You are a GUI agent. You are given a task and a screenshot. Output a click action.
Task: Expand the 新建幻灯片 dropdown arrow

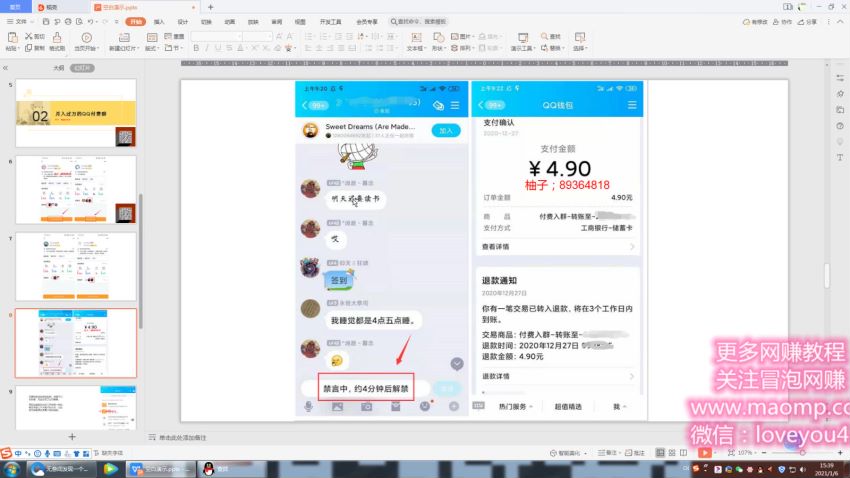[x=138, y=49]
